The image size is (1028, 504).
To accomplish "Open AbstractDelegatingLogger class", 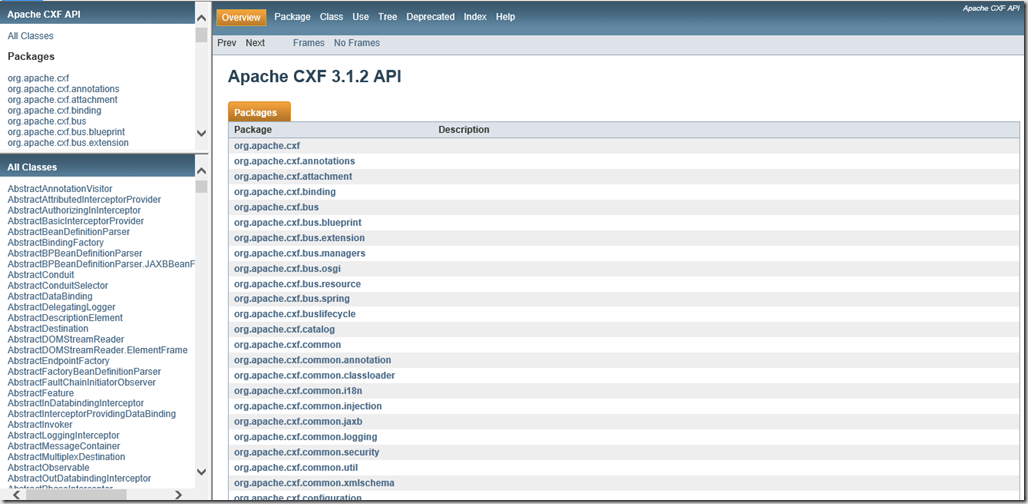I will pos(62,307).
